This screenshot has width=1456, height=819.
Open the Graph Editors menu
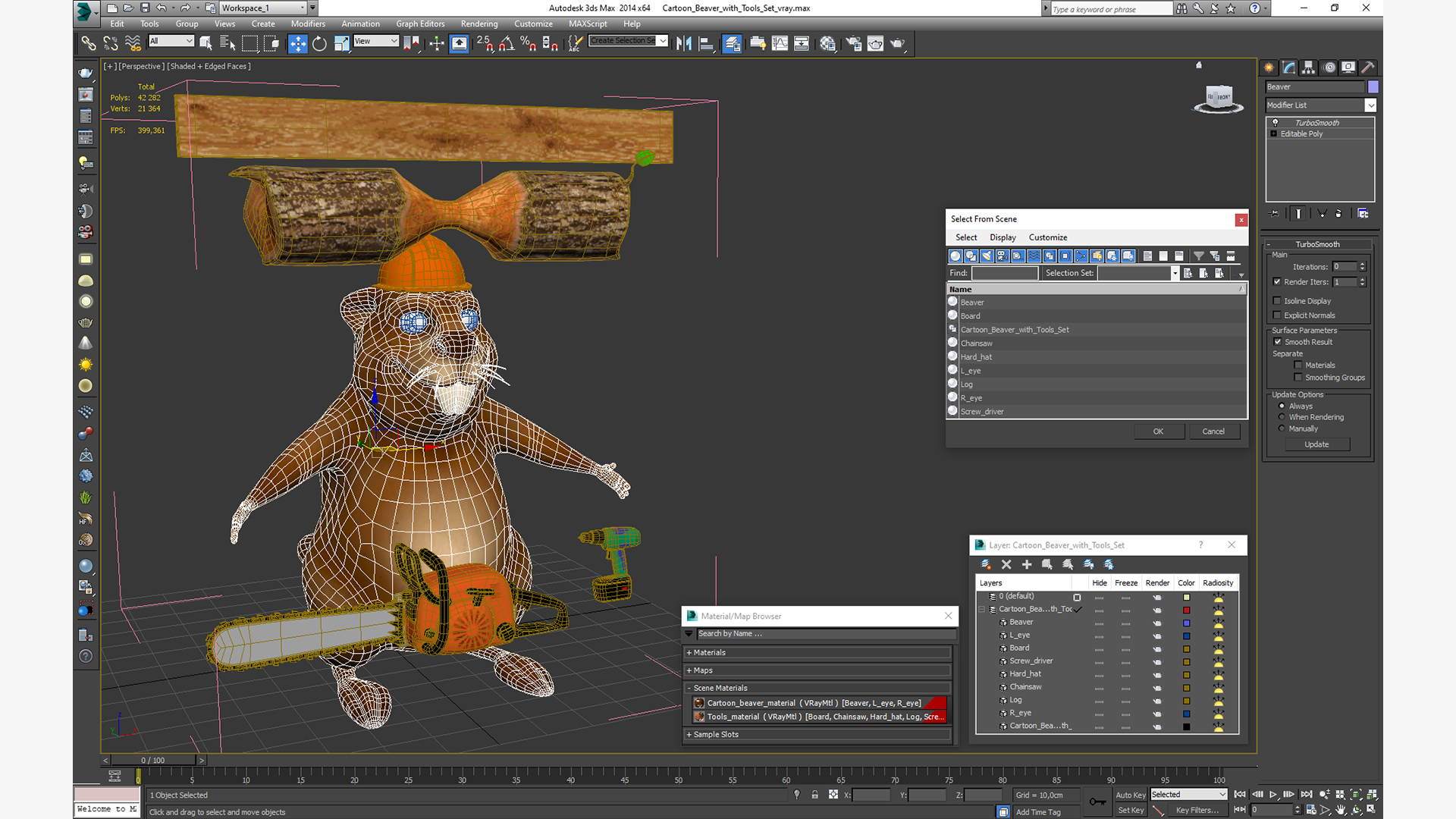tap(420, 24)
